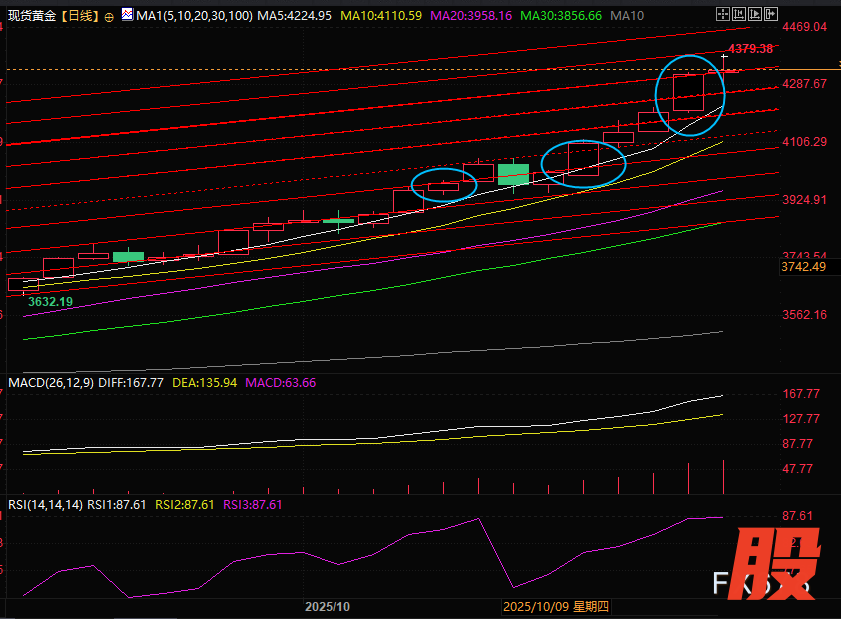Click the 3742.49 current price tag
Screen dimensions: 841x619
(x=804, y=267)
